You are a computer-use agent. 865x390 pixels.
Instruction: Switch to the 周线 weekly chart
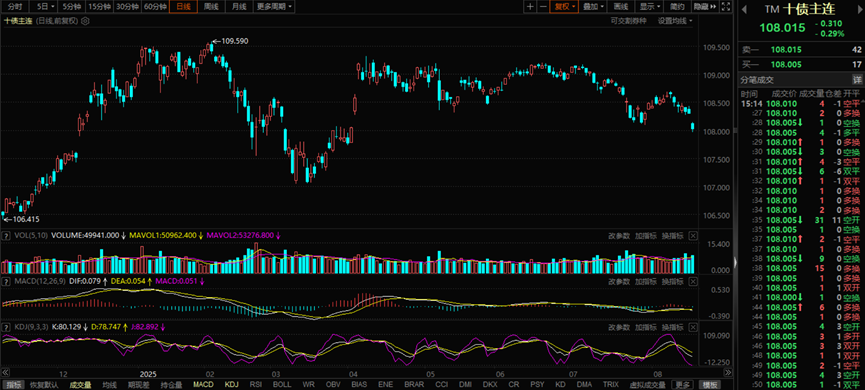coord(211,7)
